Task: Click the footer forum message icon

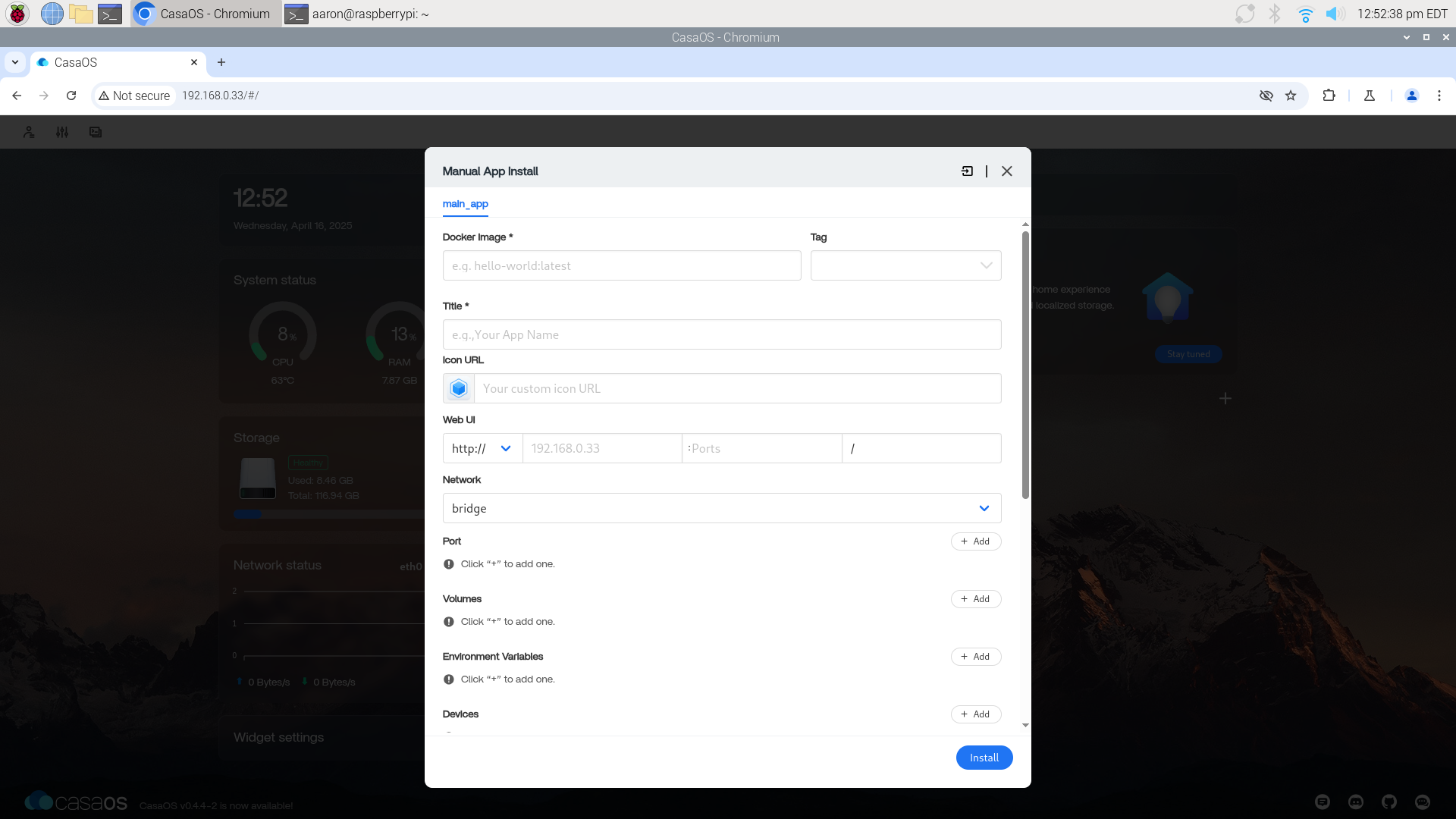Action: pyautogui.click(x=1323, y=802)
